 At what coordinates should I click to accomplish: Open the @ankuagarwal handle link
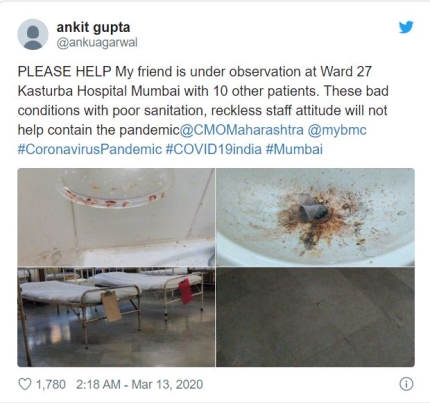coord(97,43)
